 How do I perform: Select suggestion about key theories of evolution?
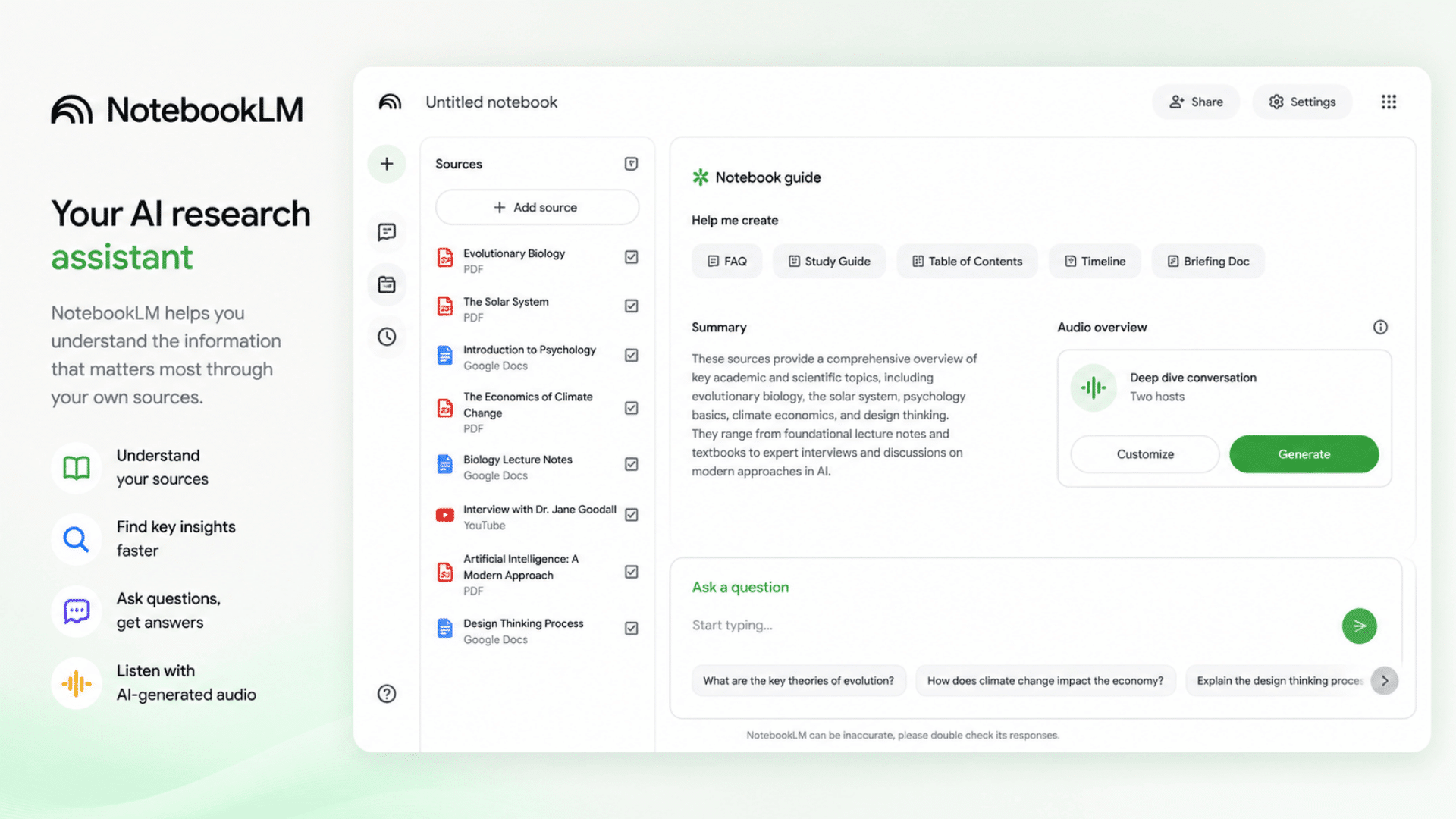799,681
